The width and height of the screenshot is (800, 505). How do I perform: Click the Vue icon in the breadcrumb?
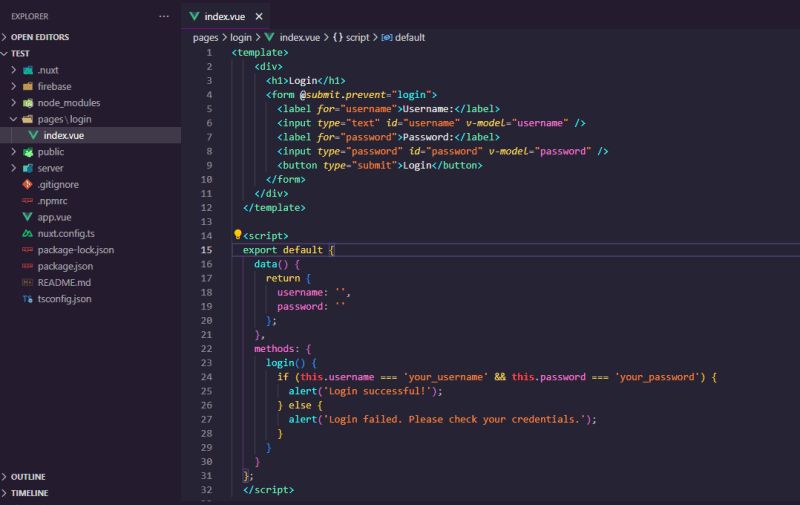tap(269, 37)
